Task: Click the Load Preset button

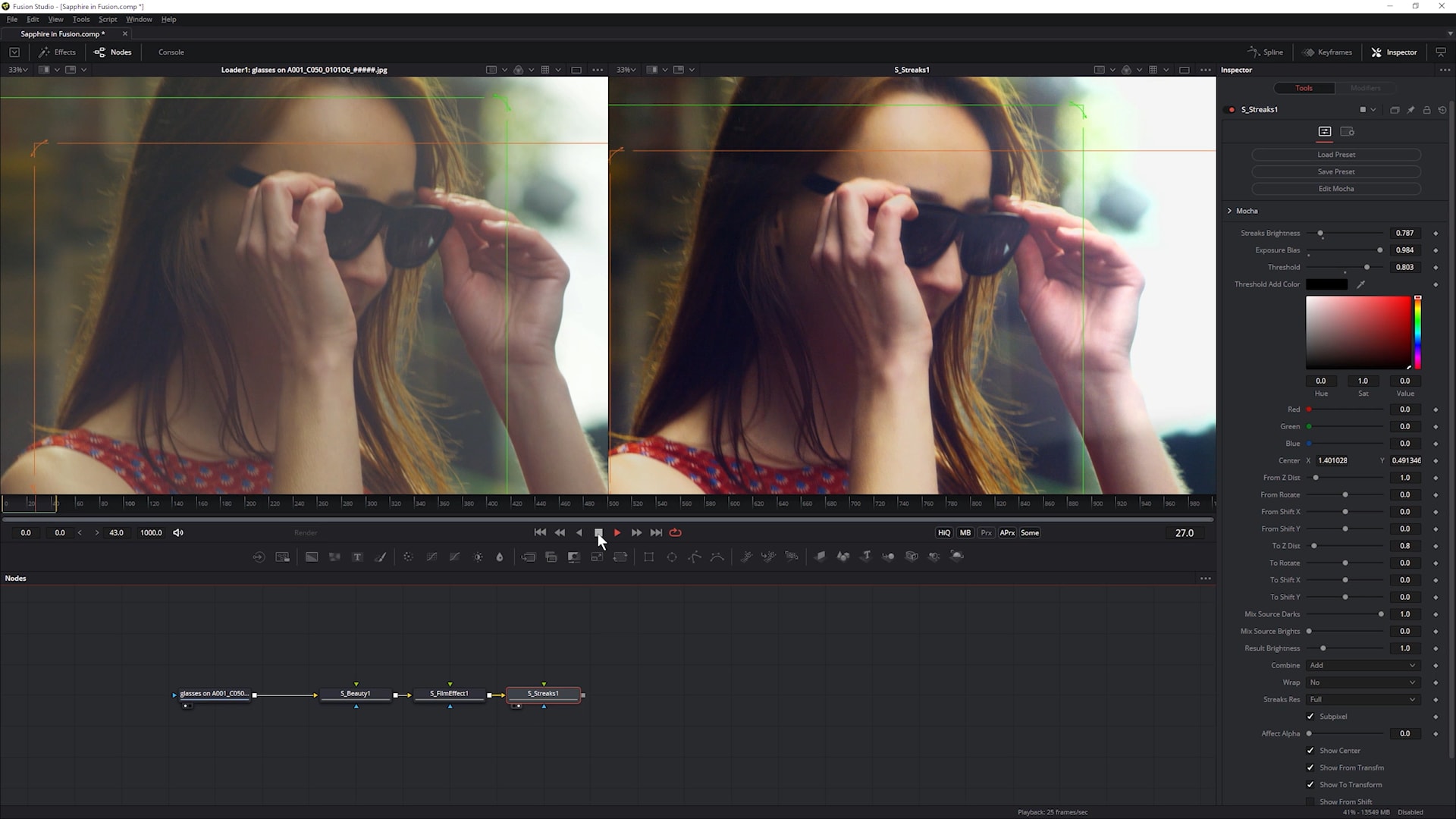Action: [1335, 155]
